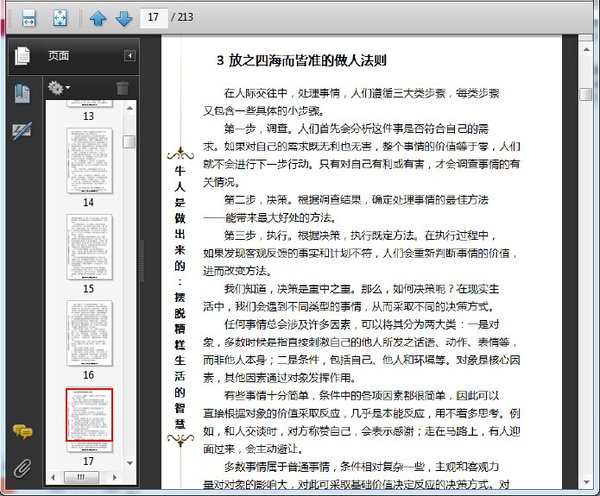
Task: Open the bookmarks panel icon
Action: click(22, 94)
